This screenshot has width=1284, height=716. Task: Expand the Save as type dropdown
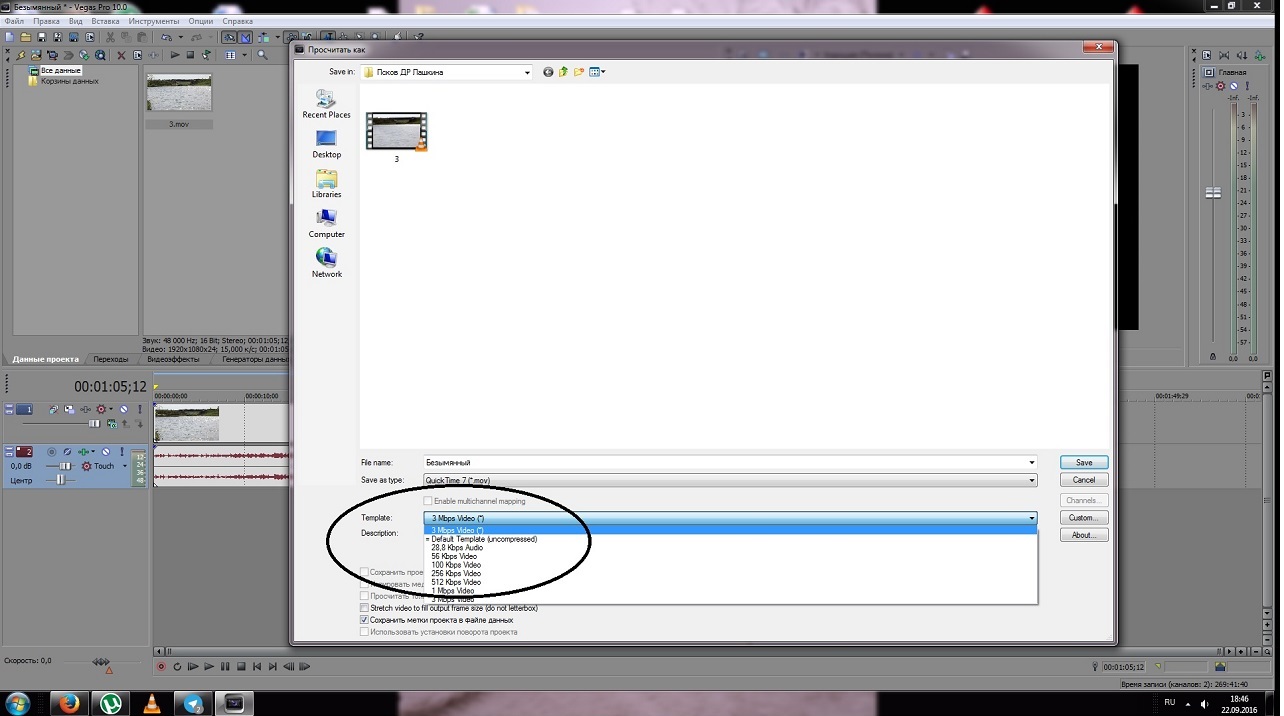[1031, 480]
